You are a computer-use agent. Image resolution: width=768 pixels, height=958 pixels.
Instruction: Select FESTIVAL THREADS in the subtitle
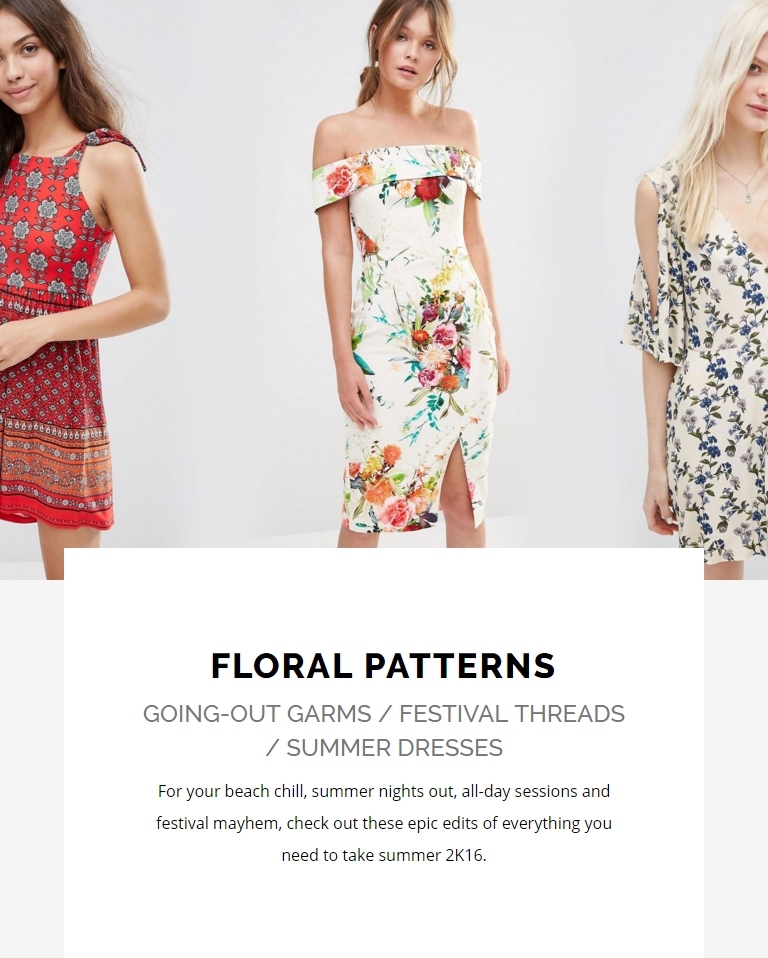coord(512,714)
